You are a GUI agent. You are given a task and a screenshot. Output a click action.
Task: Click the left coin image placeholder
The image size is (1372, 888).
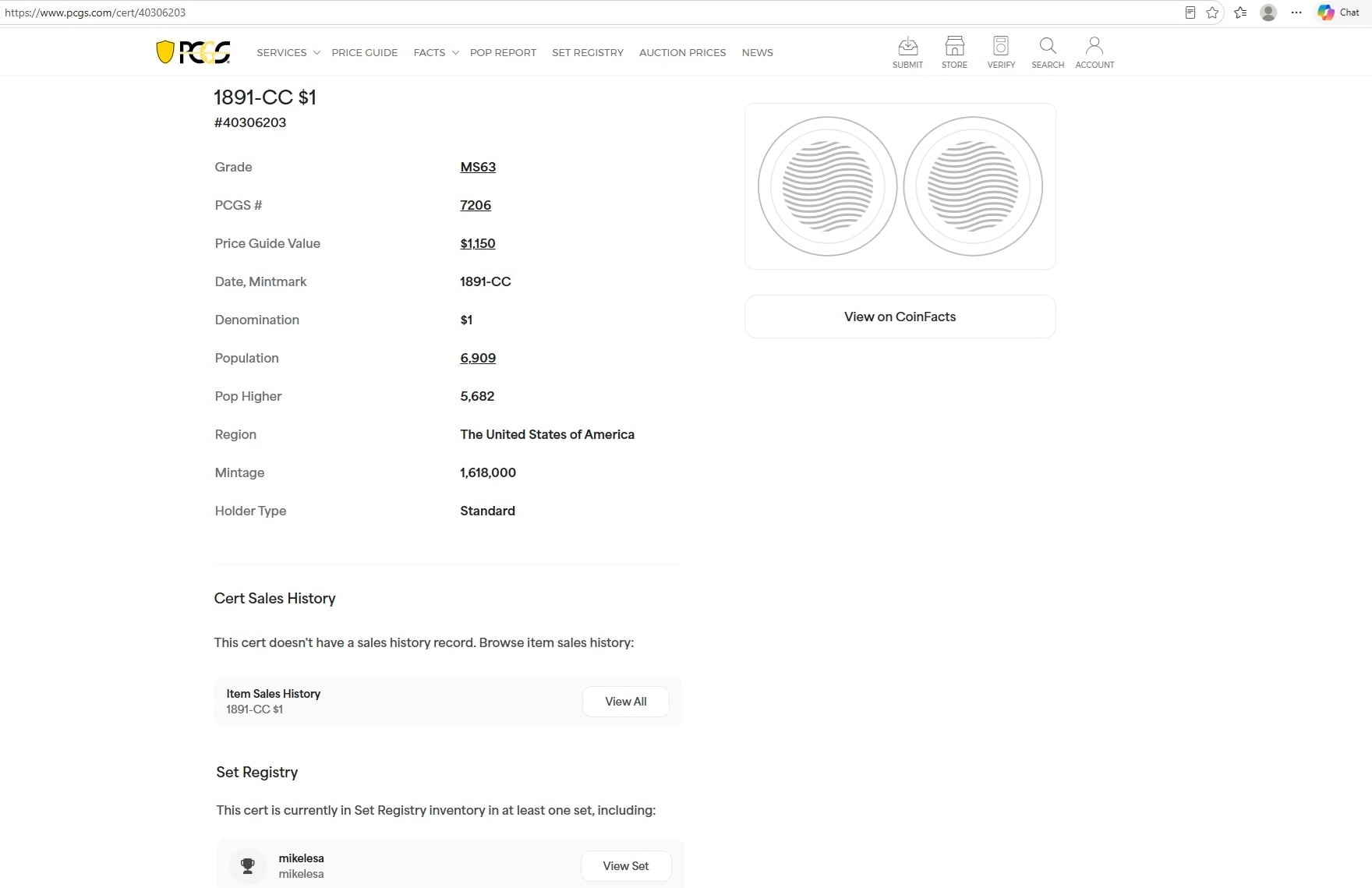(x=827, y=186)
